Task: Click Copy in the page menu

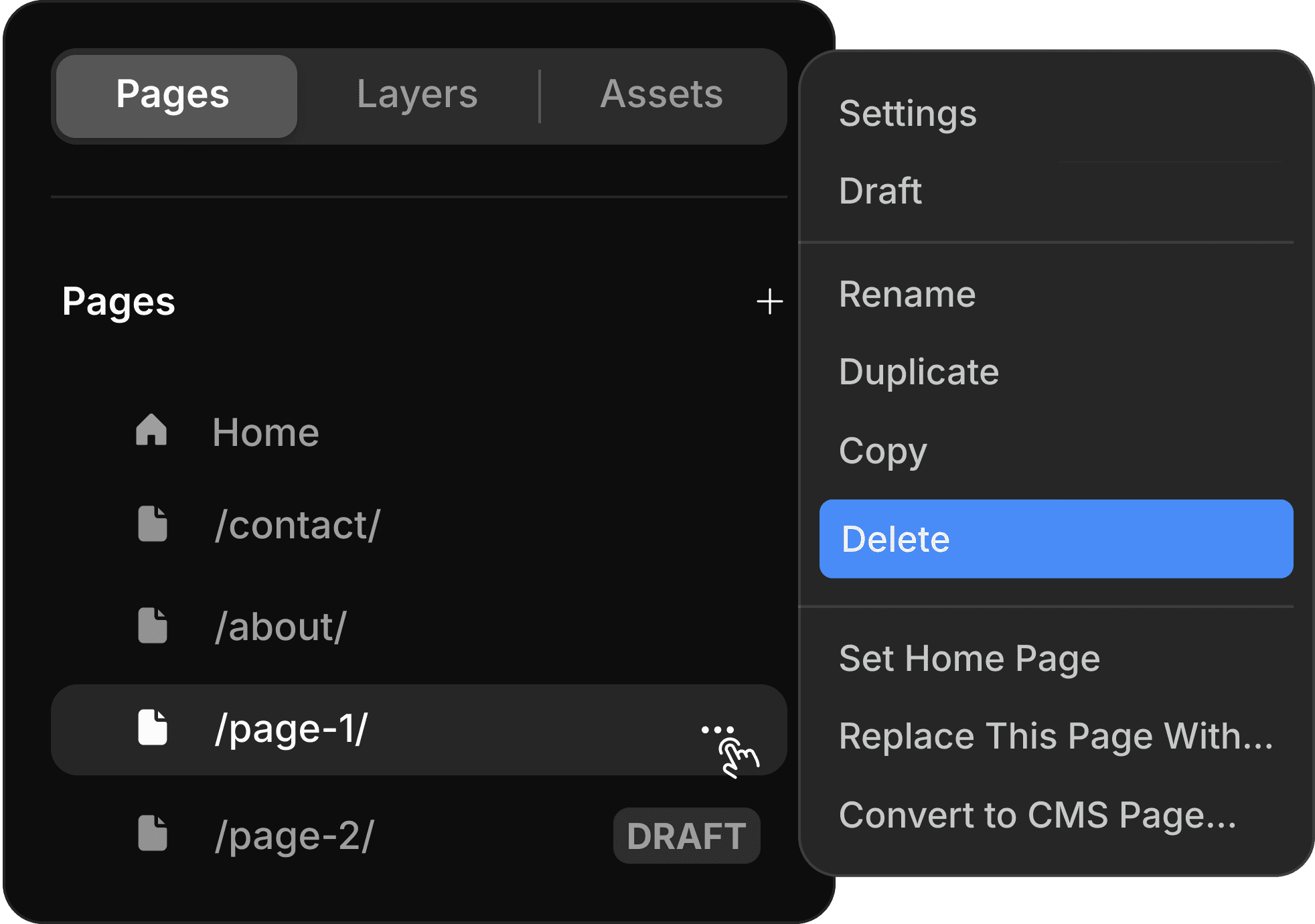Action: click(x=882, y=451)
